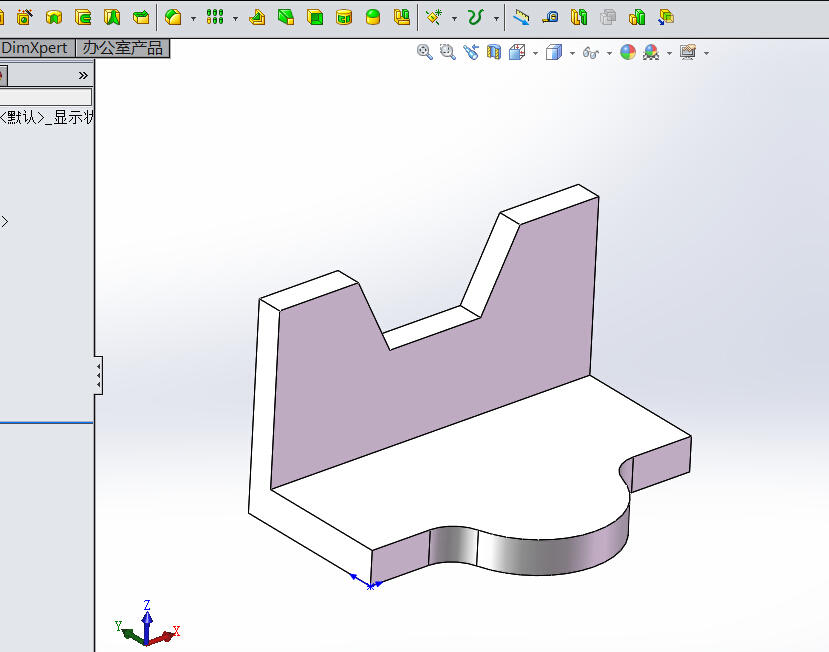Click the View Orientation cube icon

[x=517, y=52]
